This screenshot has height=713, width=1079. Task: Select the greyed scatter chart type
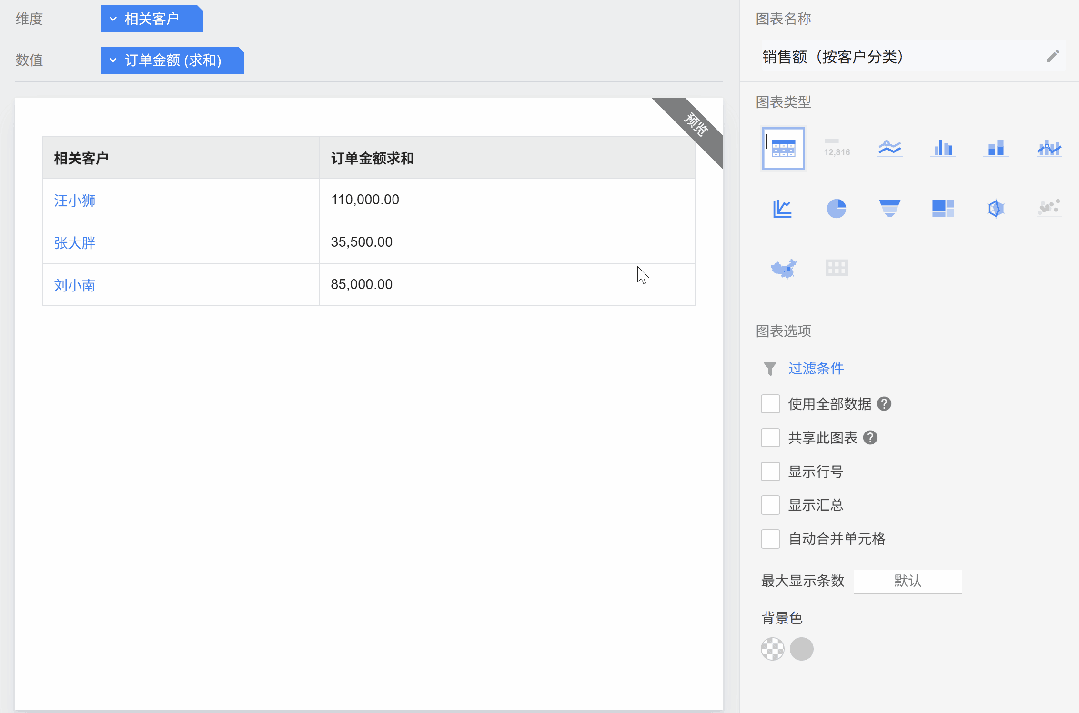coord(1049,208)
